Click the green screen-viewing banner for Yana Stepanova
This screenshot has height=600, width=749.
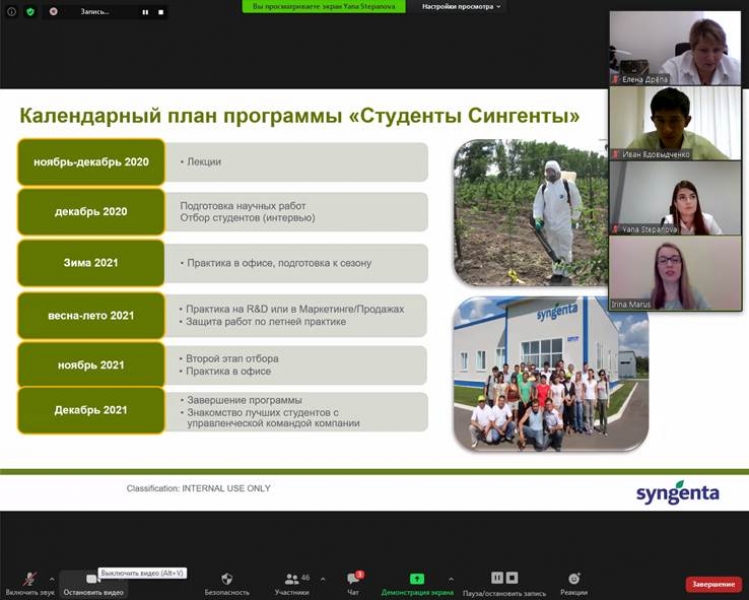(324, 7)
